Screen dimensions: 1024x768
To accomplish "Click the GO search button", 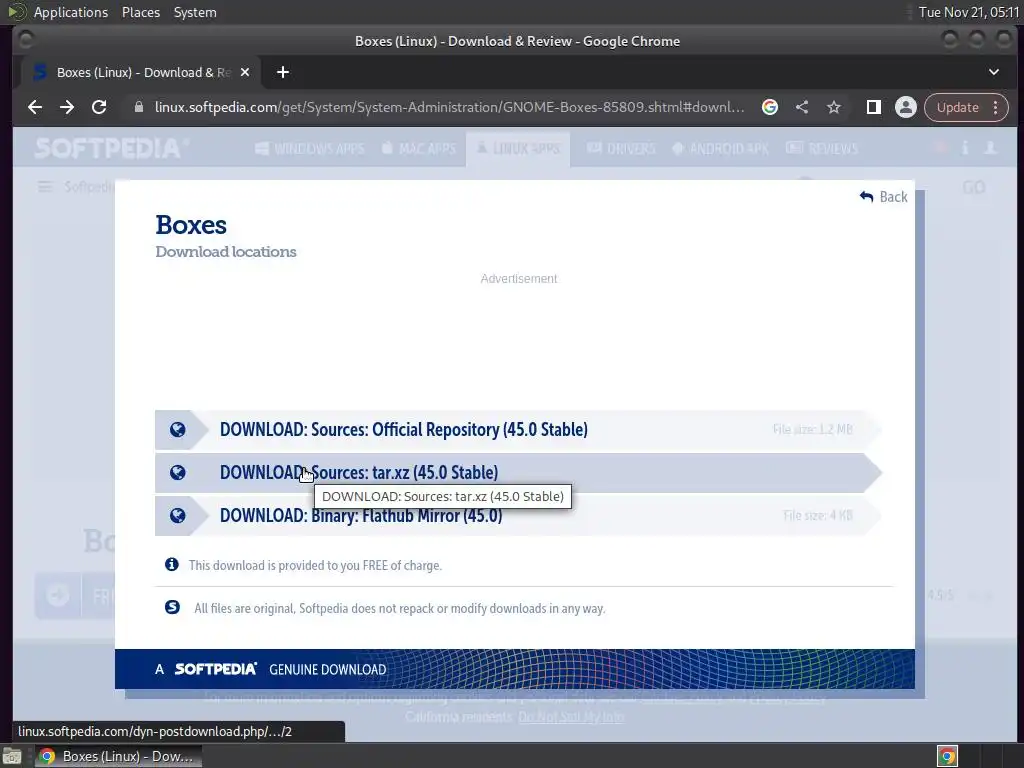I will click(x=973, y=188).
